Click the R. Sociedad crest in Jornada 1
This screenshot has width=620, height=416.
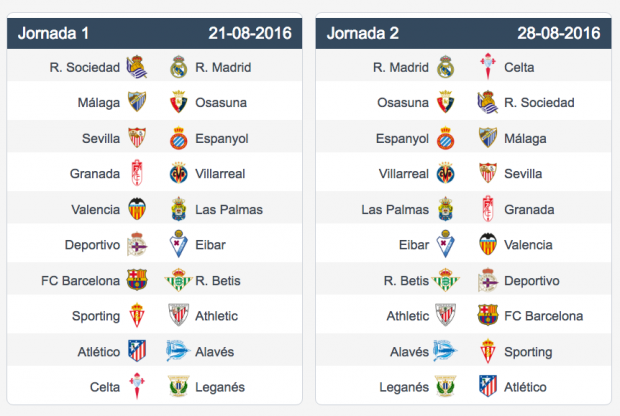pyautogui.click(x=137, y=67)
